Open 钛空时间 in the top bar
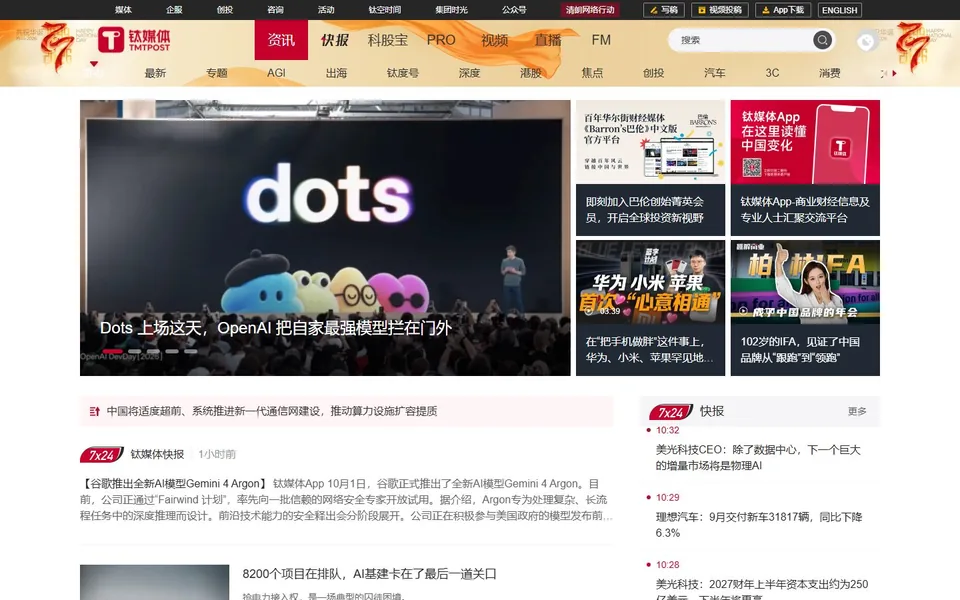The height and width of the screenshot is (600, 960). (384, 10)
